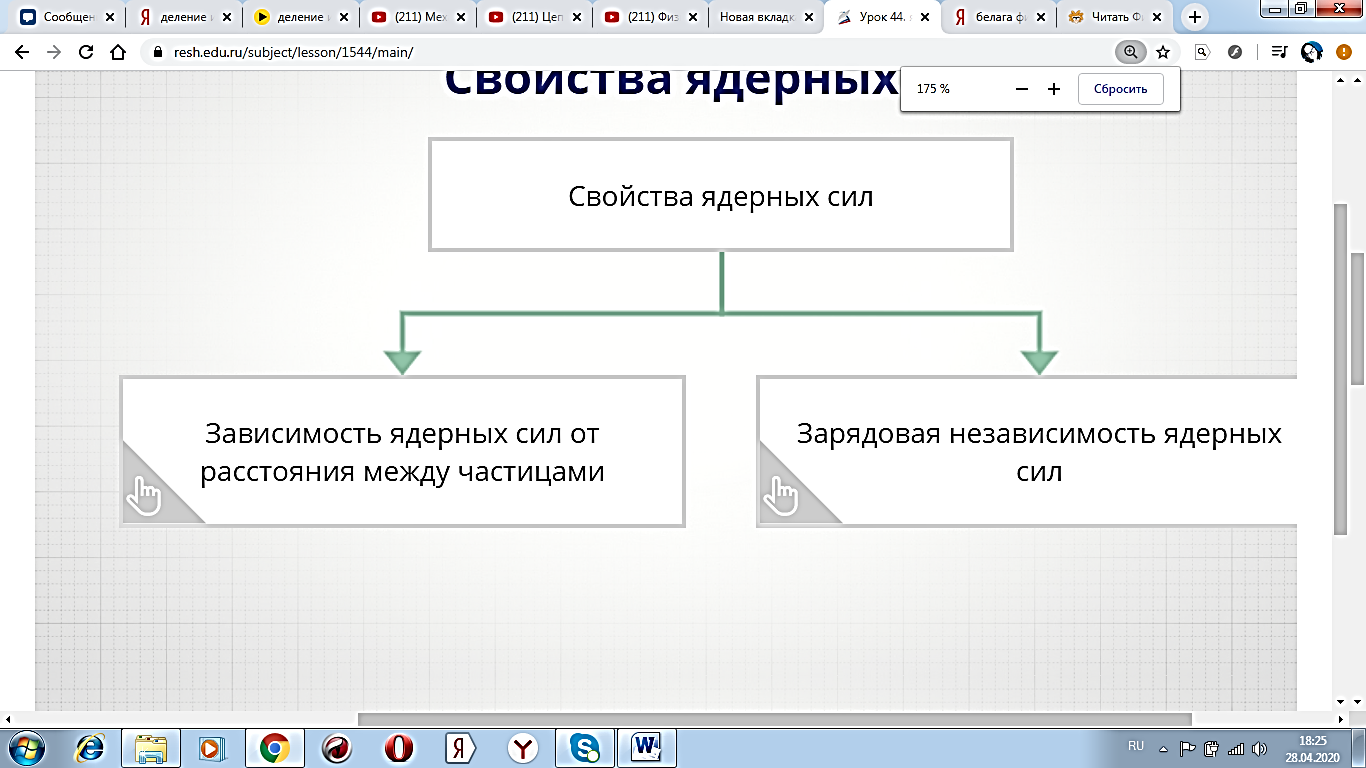Click the scroll right arrow of horizontal scrollbar

tap(1340, 719)
